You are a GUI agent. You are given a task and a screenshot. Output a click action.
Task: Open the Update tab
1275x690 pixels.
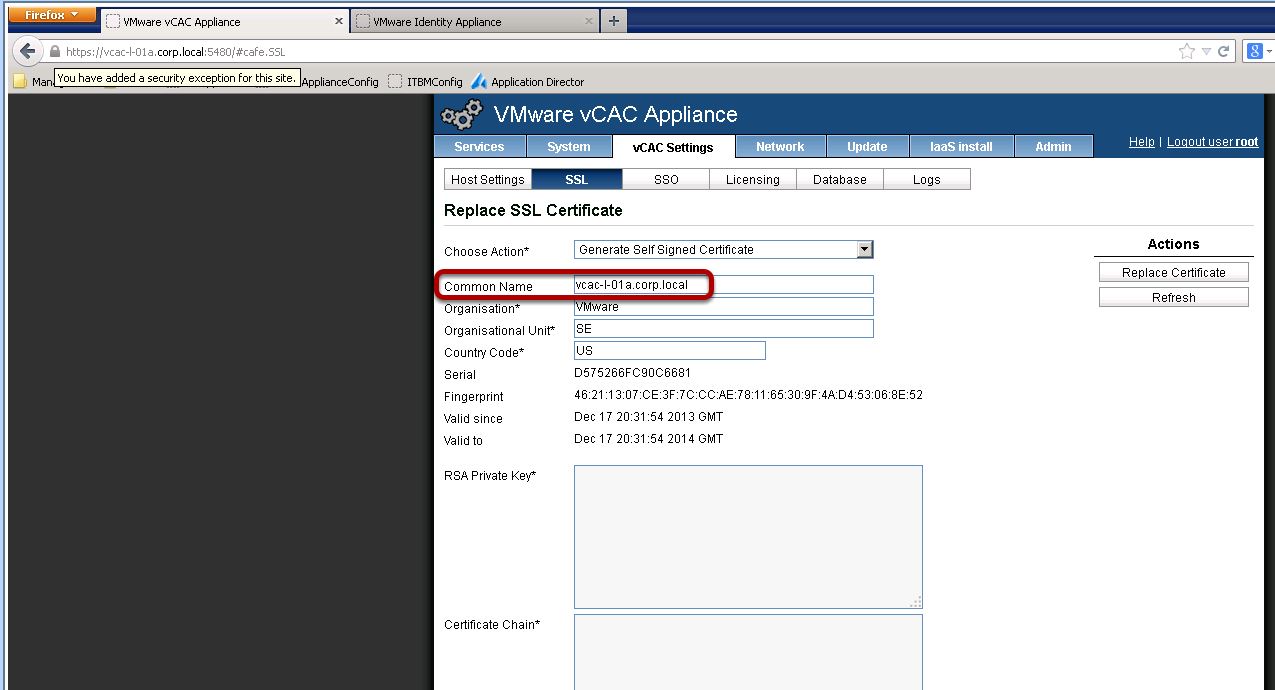pyautogui.click(x=867, y=147)
